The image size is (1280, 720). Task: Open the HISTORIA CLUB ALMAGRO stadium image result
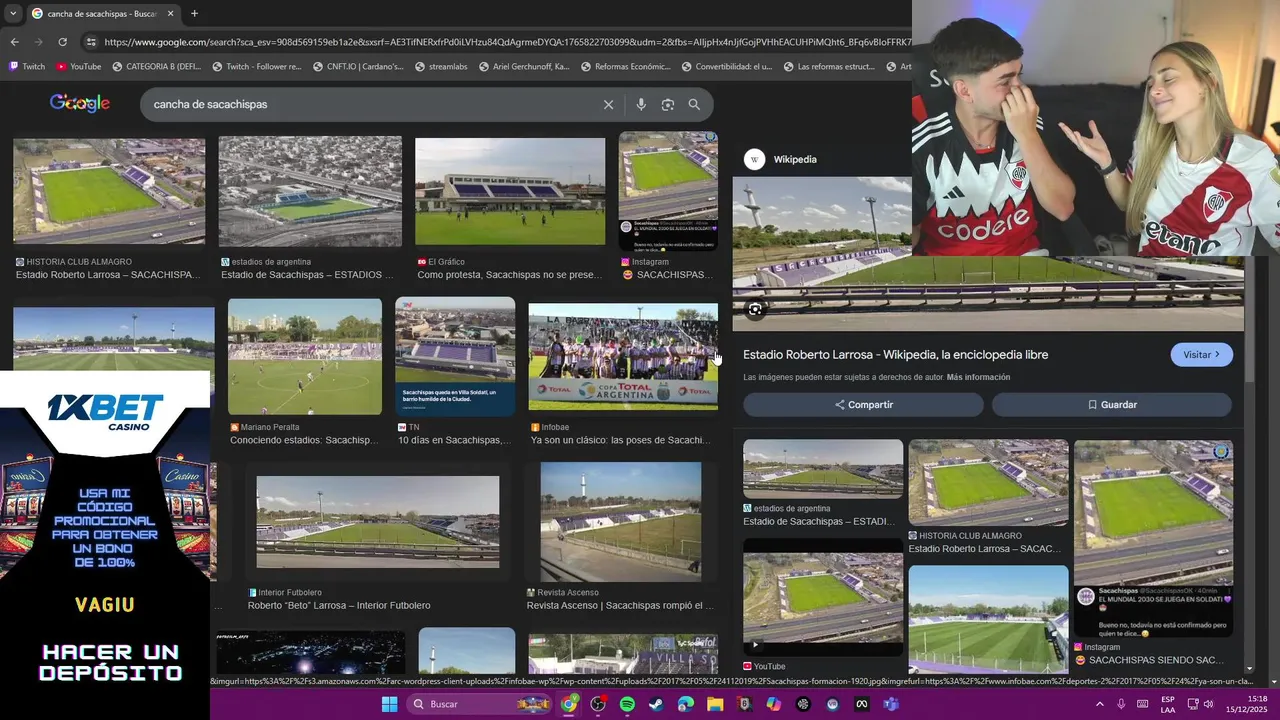pos(109,191)
